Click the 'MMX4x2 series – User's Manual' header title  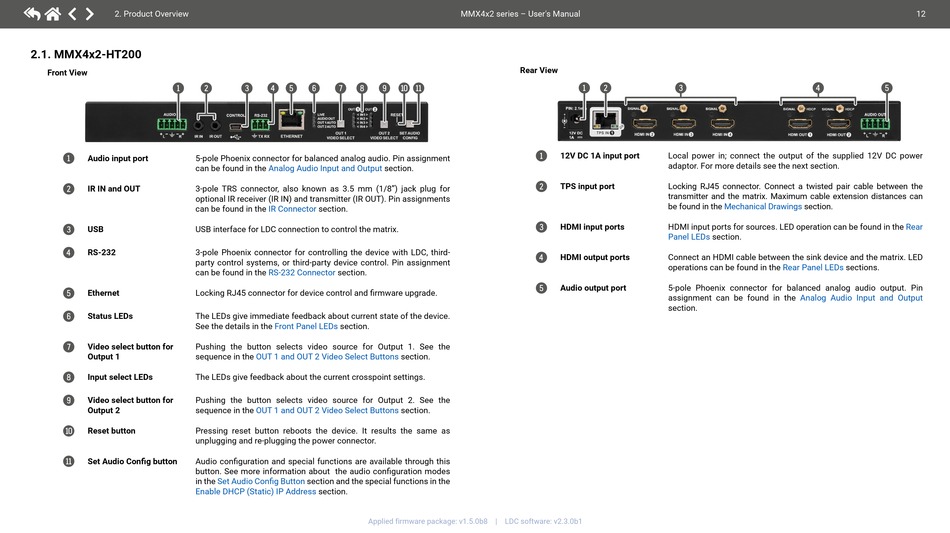click(520, 13)
